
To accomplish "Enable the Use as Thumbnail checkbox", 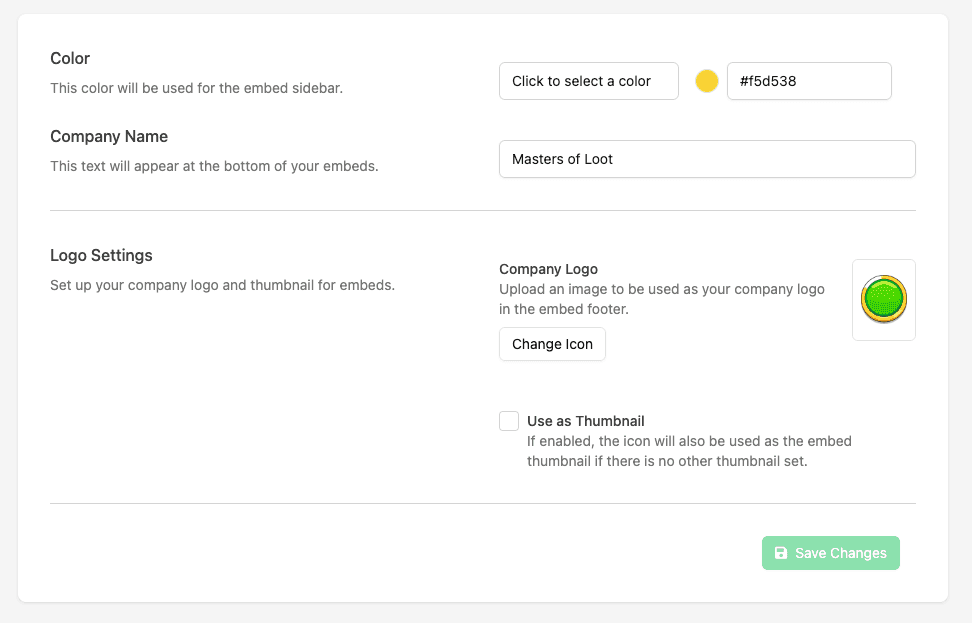I will (x=509, y=421).
